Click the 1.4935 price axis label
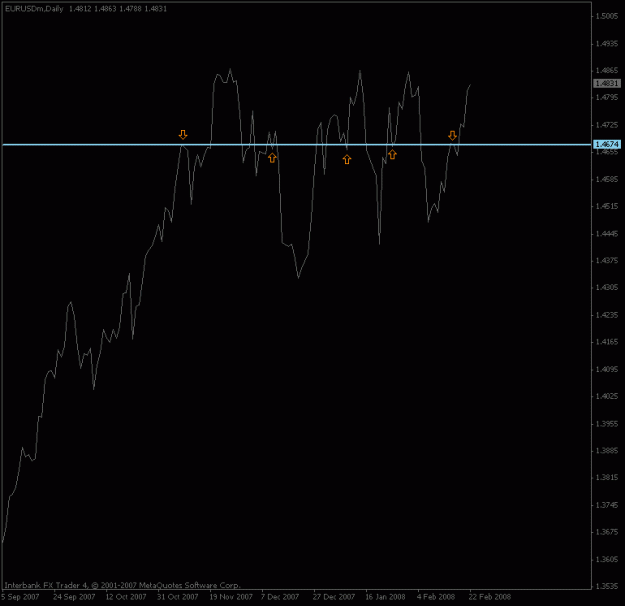The image size is (625, 606). (x=607, y=43)
